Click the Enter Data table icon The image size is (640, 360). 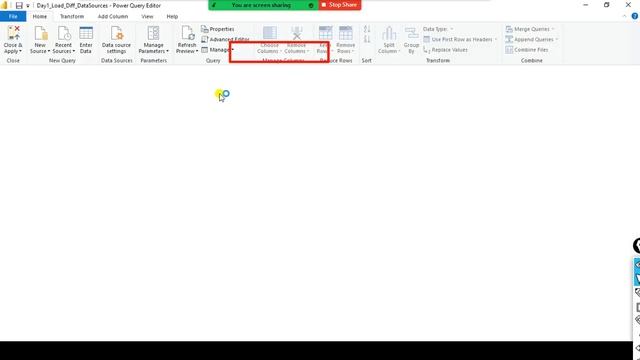86,33
